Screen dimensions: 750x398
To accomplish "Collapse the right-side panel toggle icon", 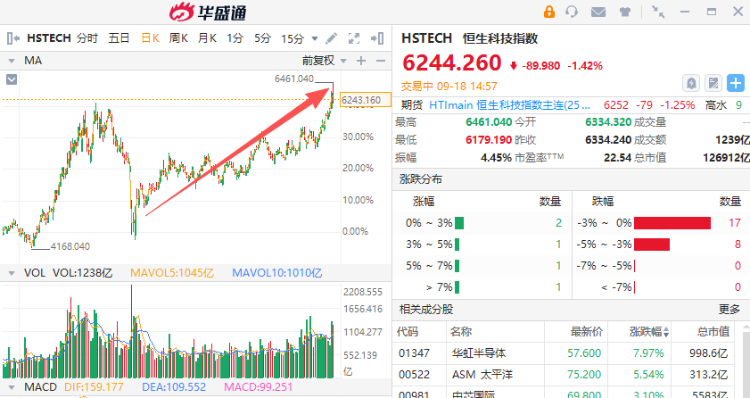I will tap(378, 38).
